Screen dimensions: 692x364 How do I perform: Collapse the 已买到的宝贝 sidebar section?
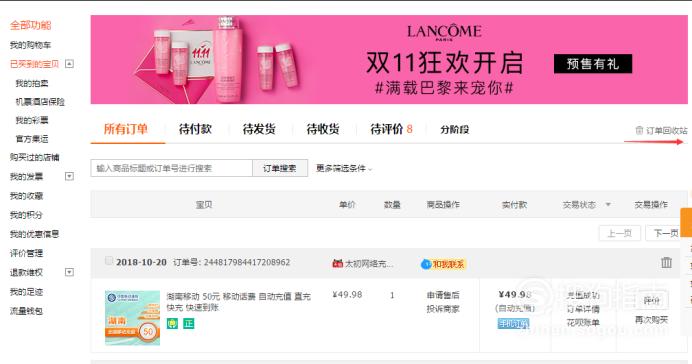[x=69, y=64]
